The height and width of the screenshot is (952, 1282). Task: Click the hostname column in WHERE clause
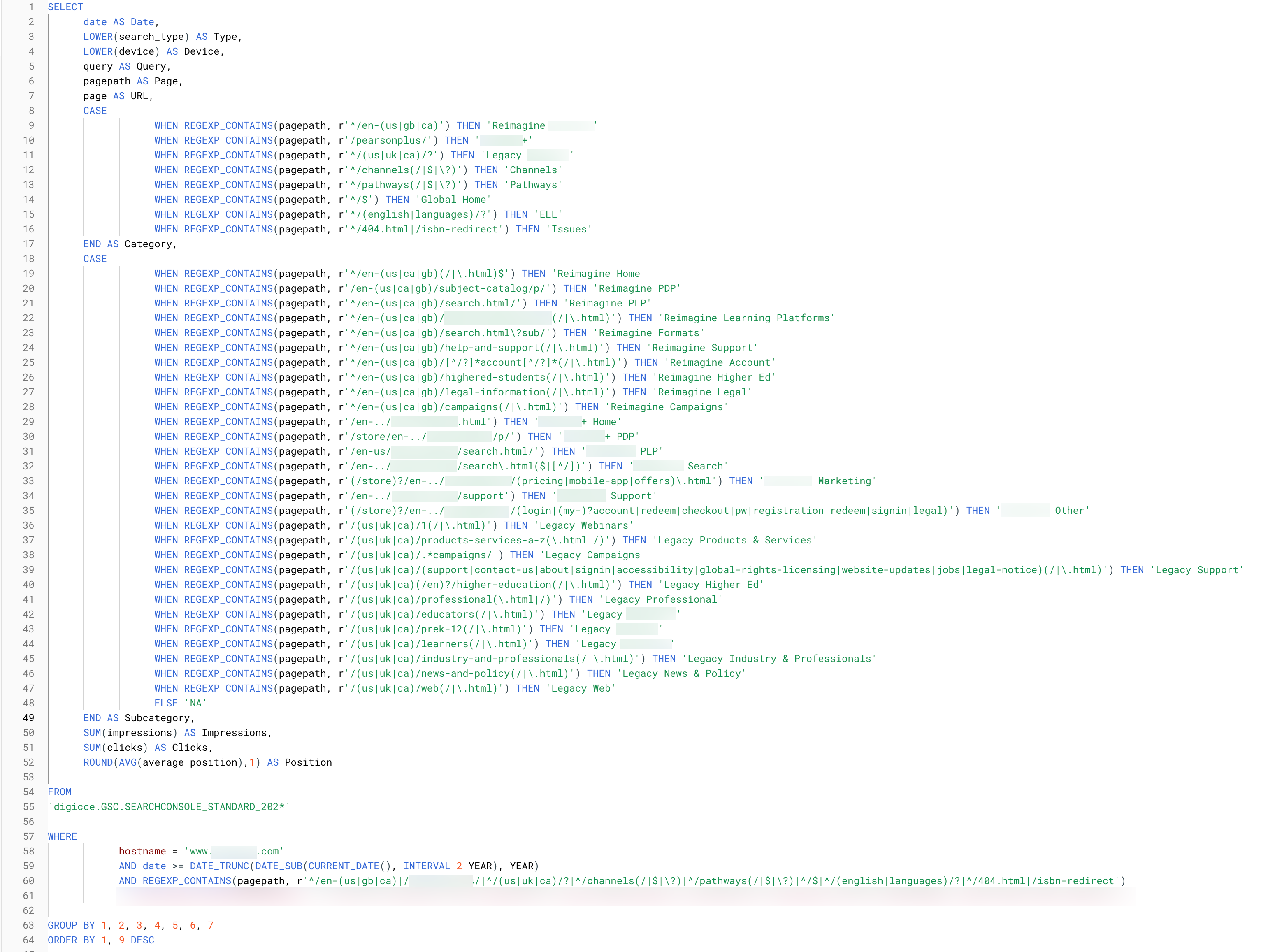142,851
